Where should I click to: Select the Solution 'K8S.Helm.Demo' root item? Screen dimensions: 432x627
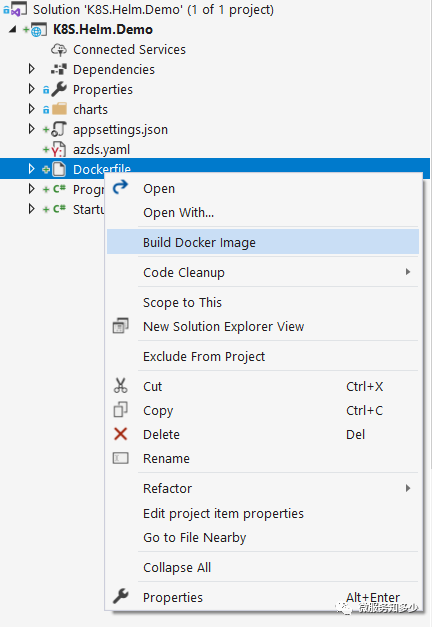(x=153, y=10)
